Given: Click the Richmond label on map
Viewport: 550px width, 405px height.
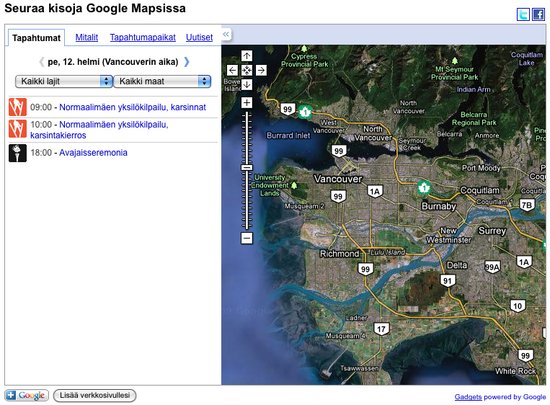Looking at the screenshot, I should (x=340, y=254).
